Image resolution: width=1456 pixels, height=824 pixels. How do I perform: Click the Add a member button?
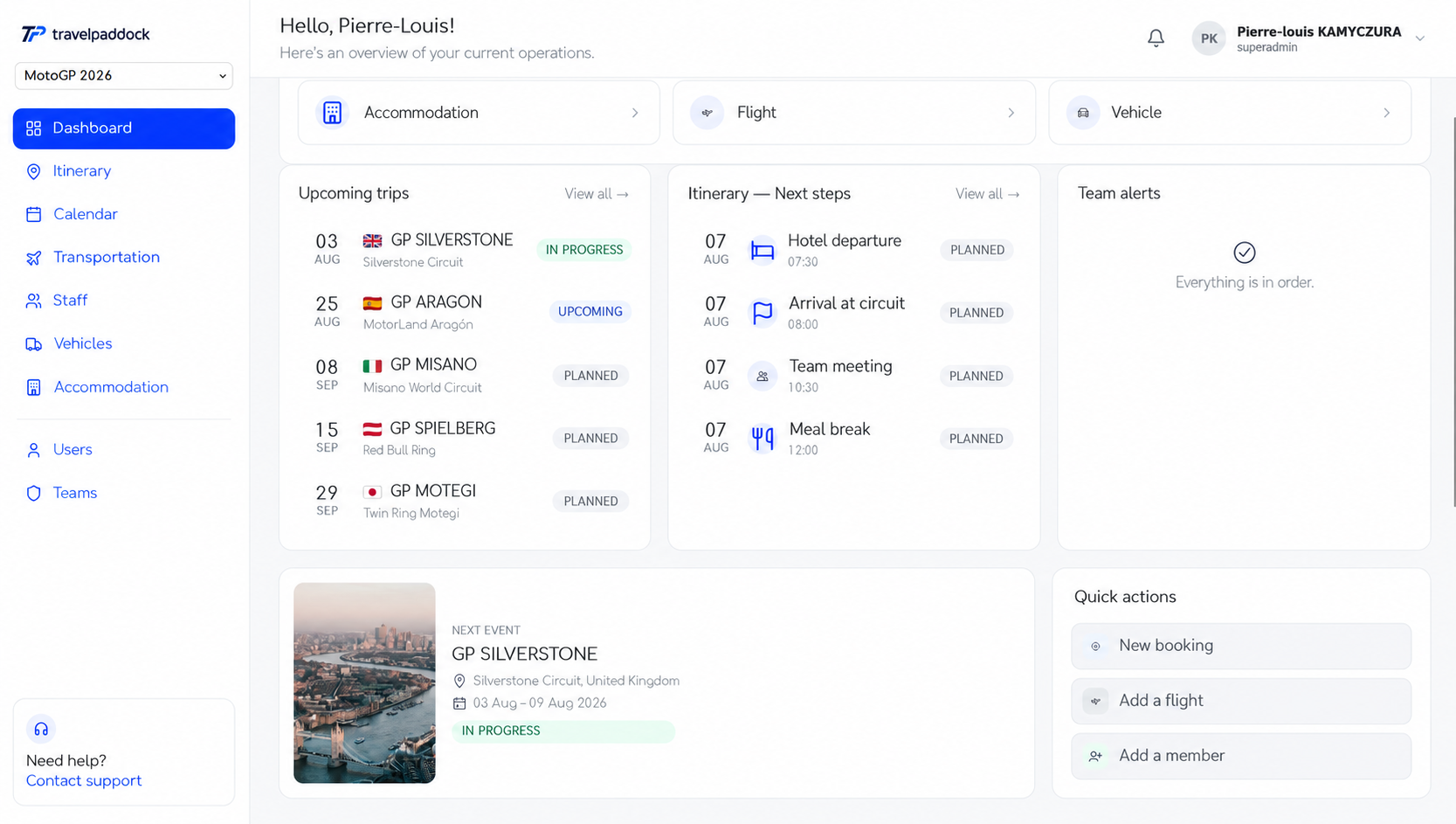[1241, 756]
